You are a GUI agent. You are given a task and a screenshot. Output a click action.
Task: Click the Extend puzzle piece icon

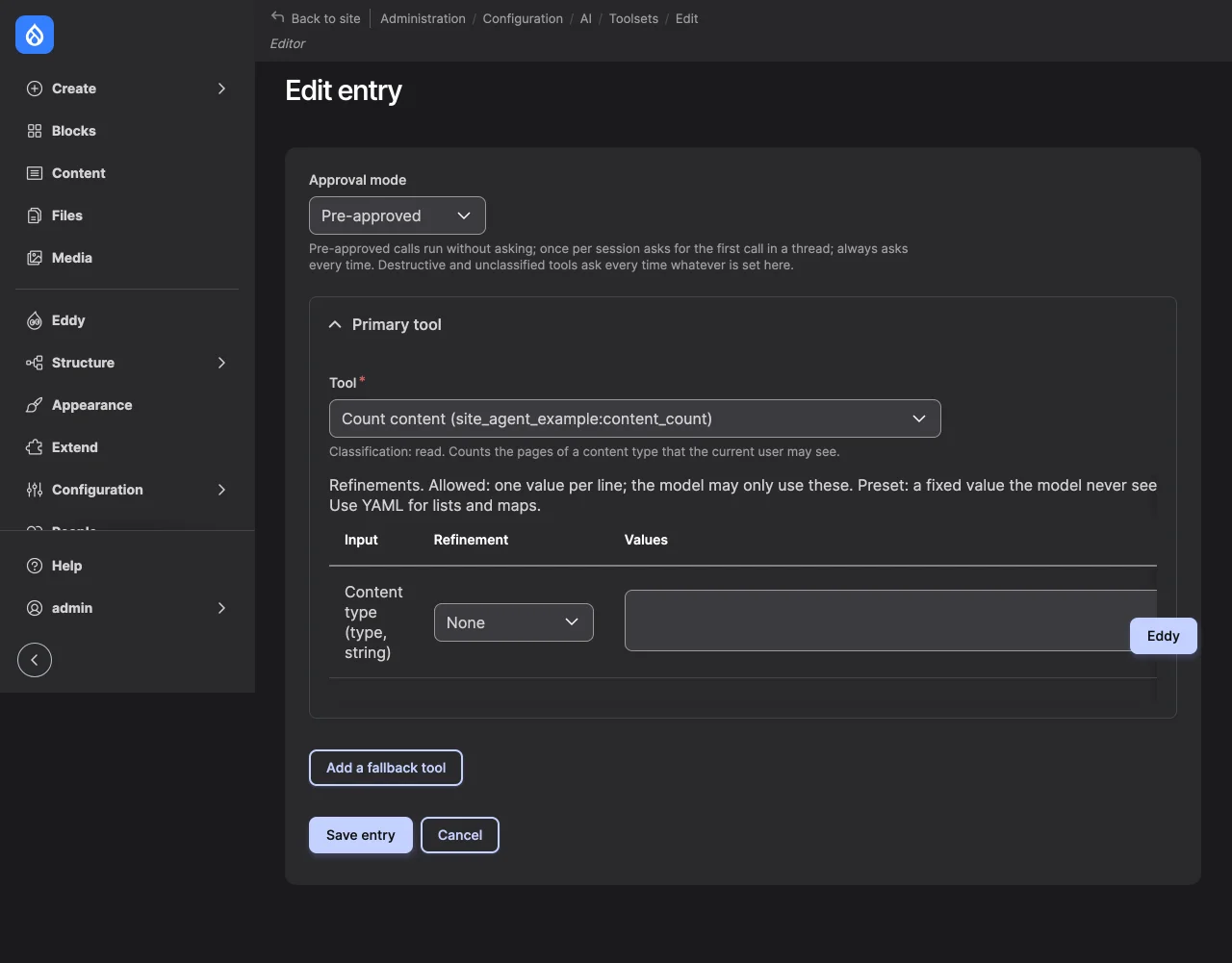(35, 447)
